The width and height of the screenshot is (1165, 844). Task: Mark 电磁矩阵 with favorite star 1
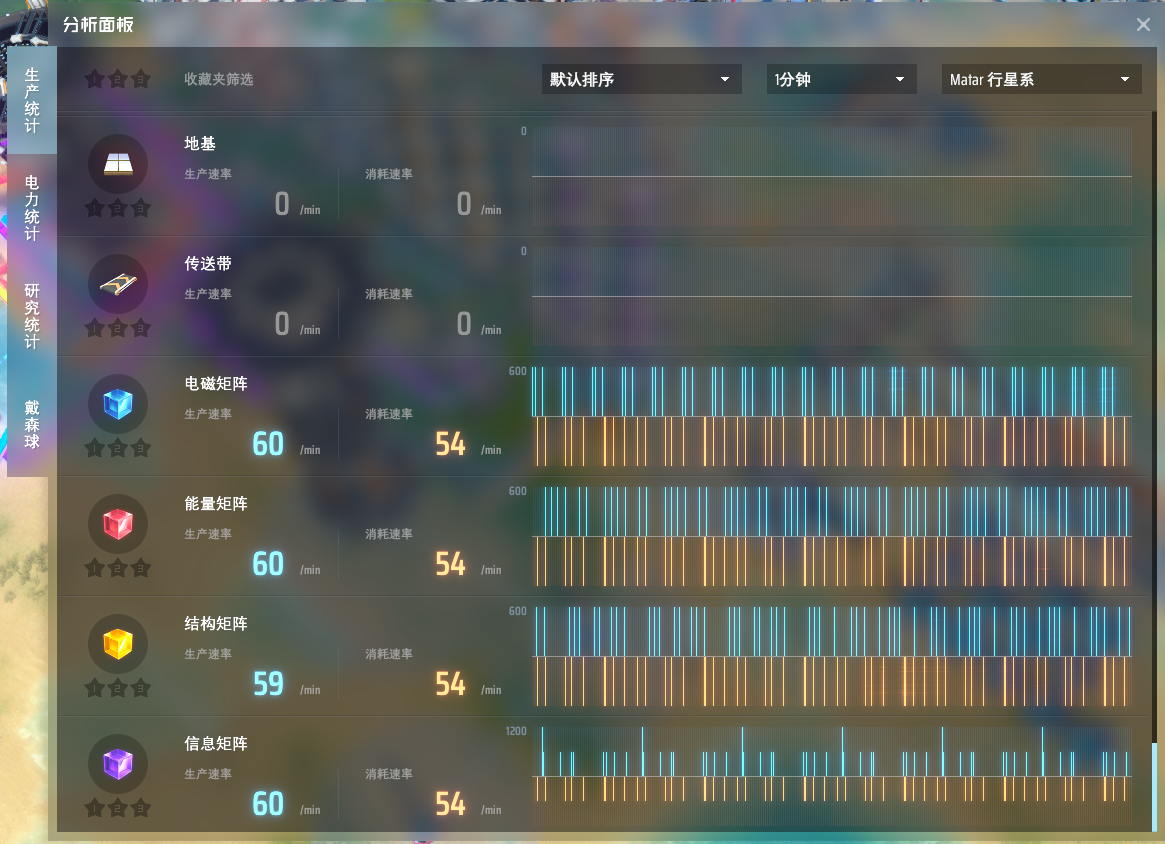pos(95,448)
